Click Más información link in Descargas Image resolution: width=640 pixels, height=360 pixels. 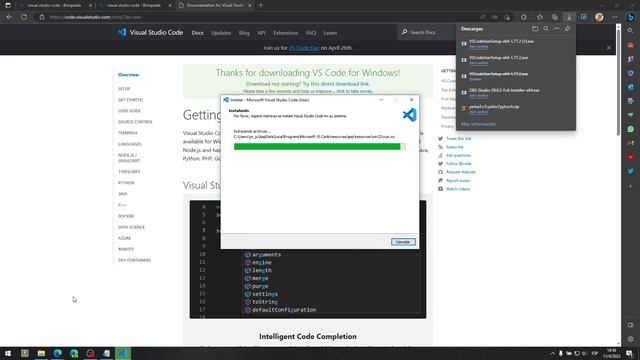click(x=478, y=124)
